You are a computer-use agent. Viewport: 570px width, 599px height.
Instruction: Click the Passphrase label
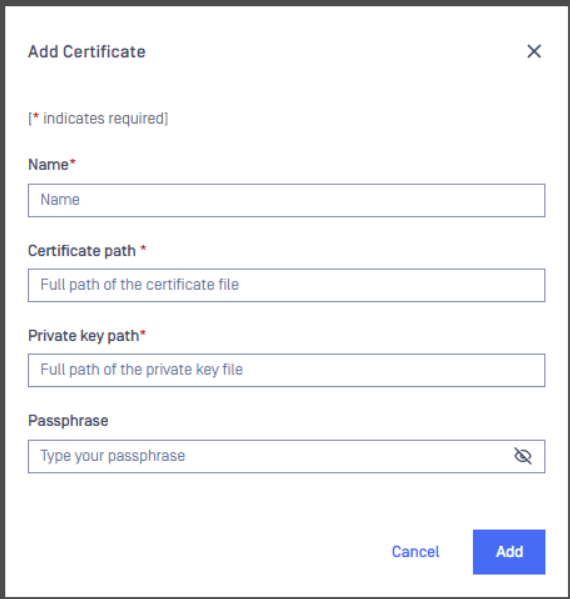click(x=68, y=421)
